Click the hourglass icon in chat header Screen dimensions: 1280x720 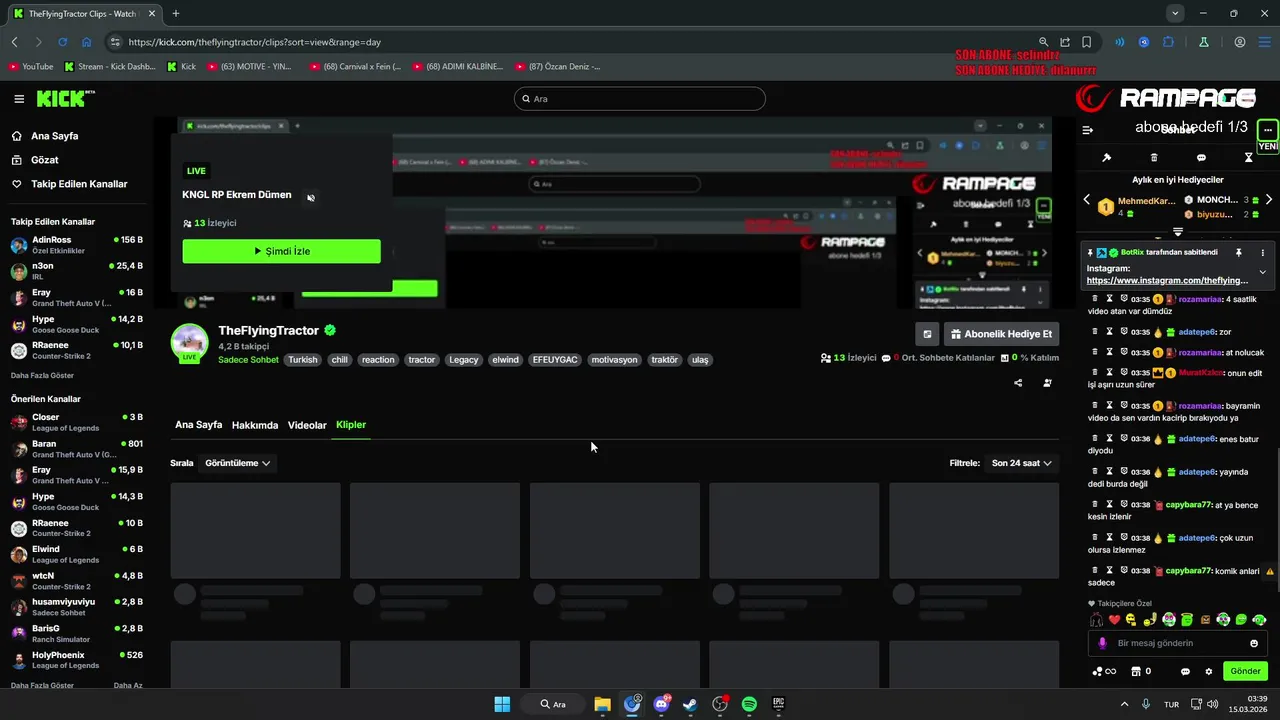1248,158
